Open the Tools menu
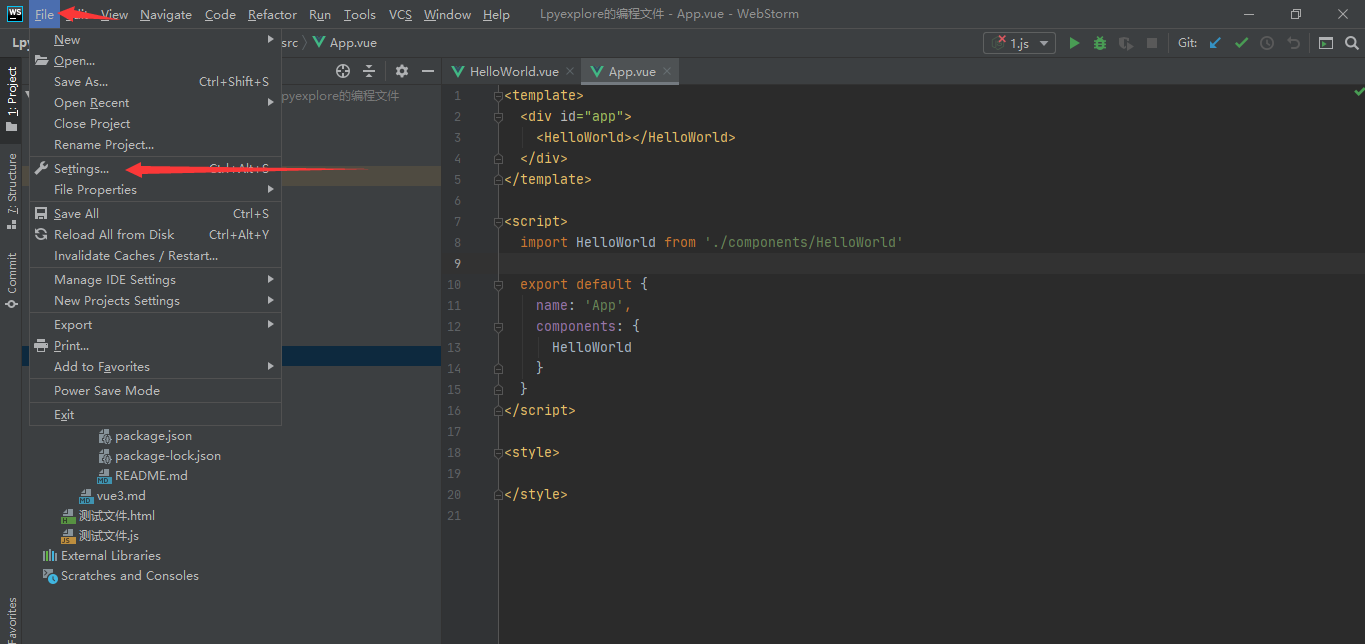 [x=360, y=14]
